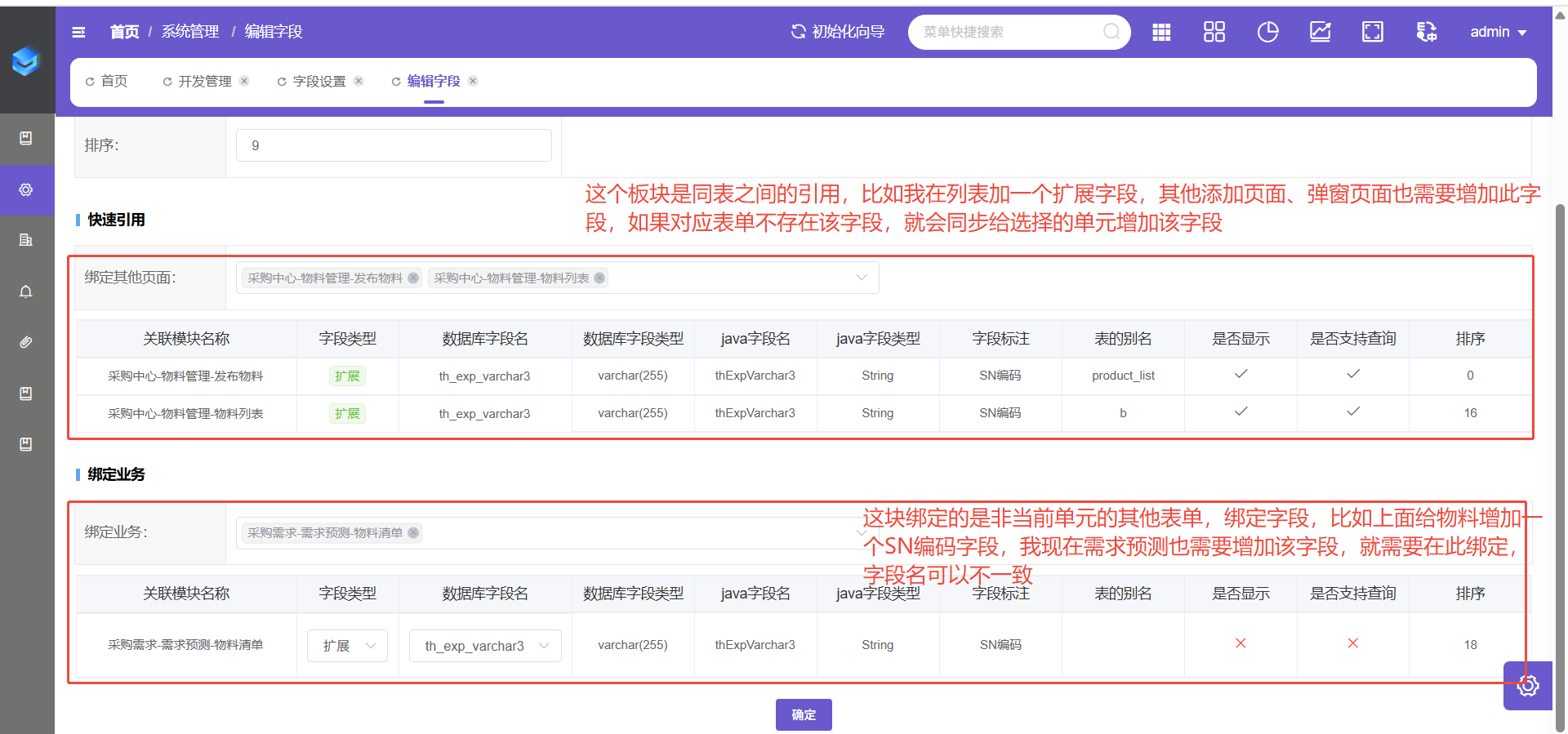The image size is (1568, 734).
Task: Toggle 是否支持查询 check for 发布物料 row
Action: click(x=1353, y=374)
